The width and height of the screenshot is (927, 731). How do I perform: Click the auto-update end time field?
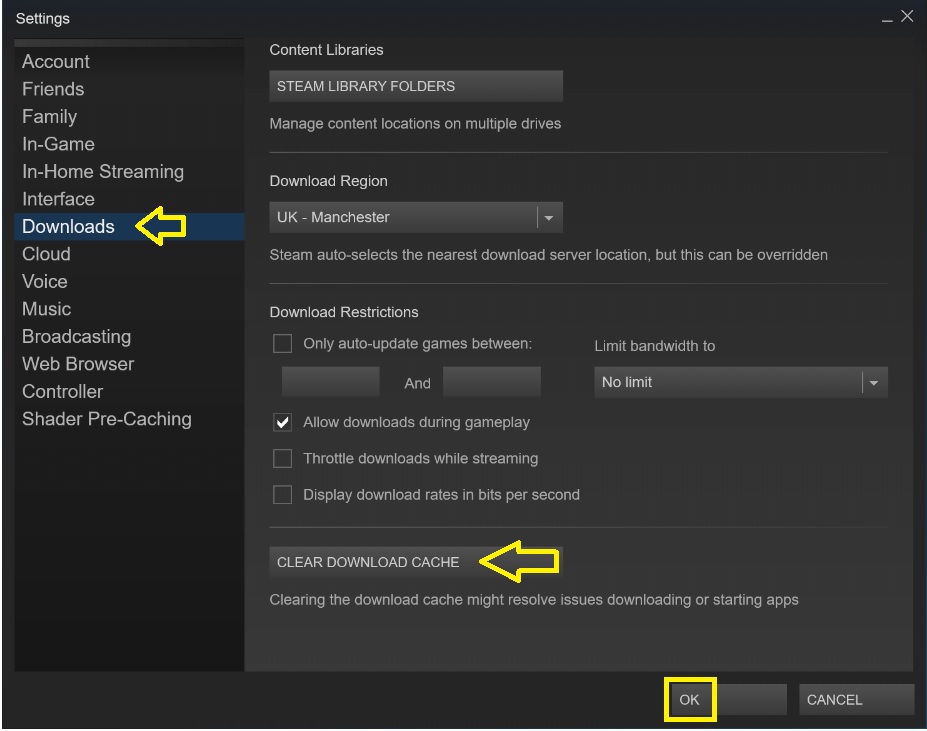(x=491, y=382)
